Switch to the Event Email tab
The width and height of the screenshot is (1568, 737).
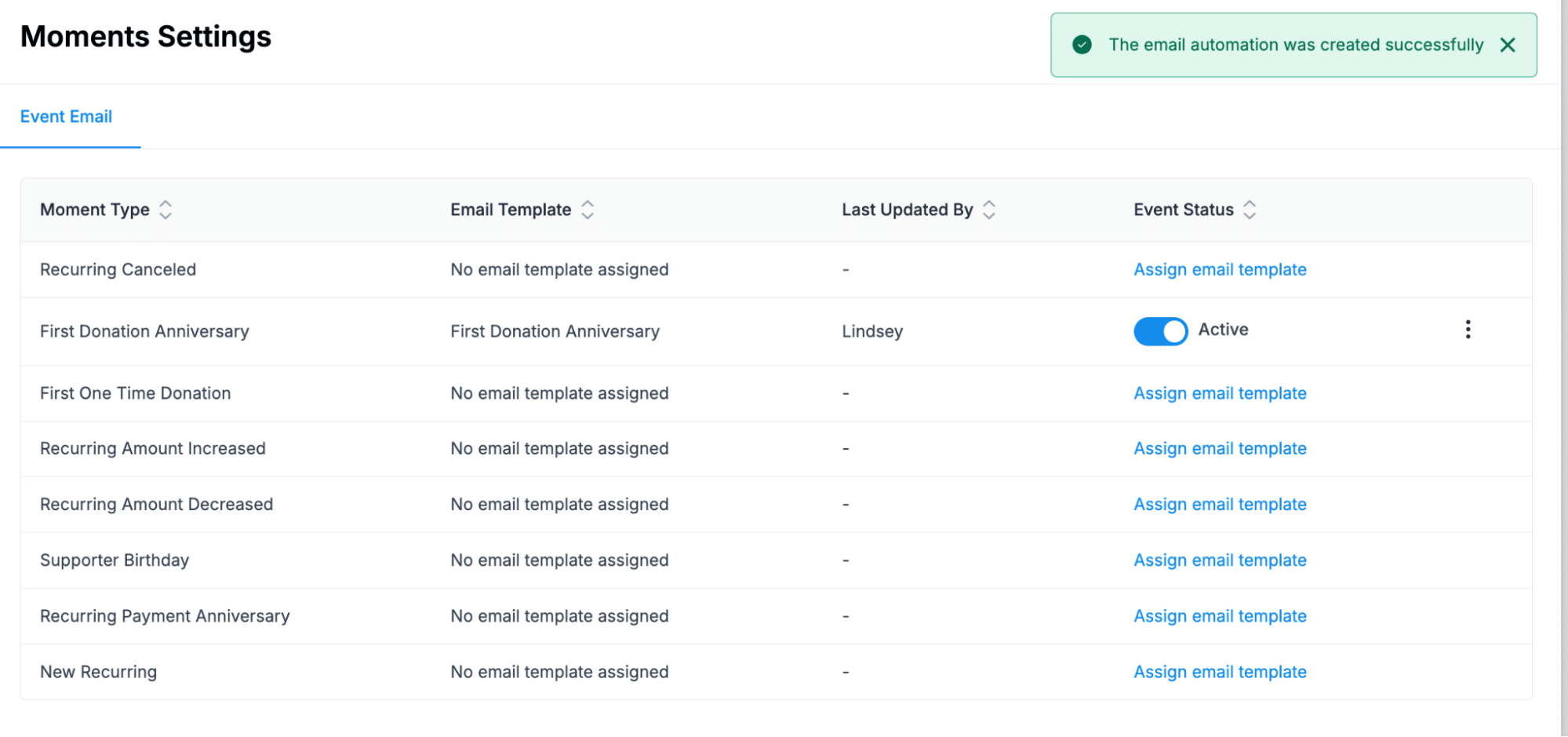click(x=66, y=116)
